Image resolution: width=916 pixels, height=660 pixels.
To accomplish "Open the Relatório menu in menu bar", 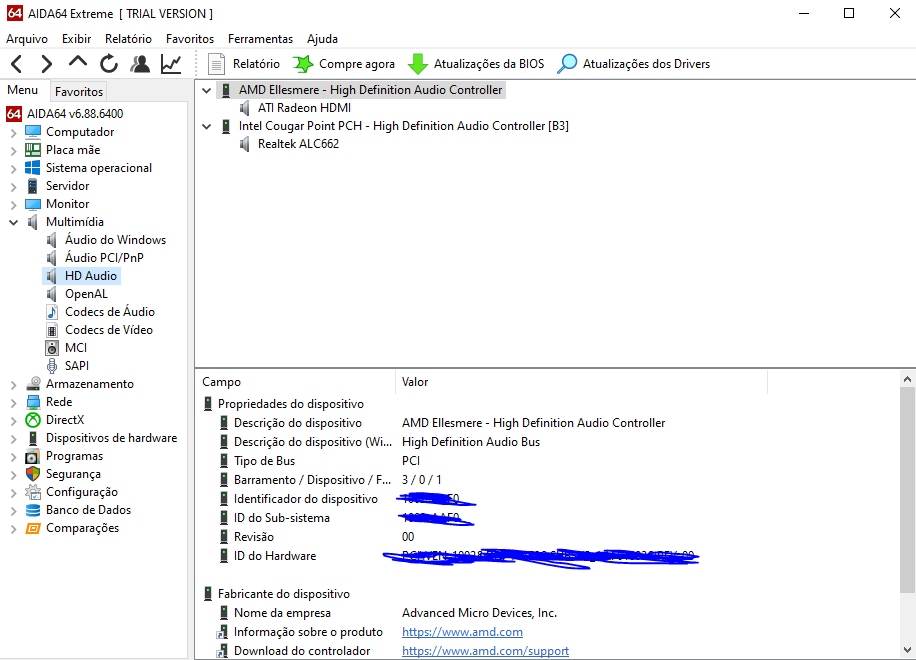I will (x=129, y=39).
